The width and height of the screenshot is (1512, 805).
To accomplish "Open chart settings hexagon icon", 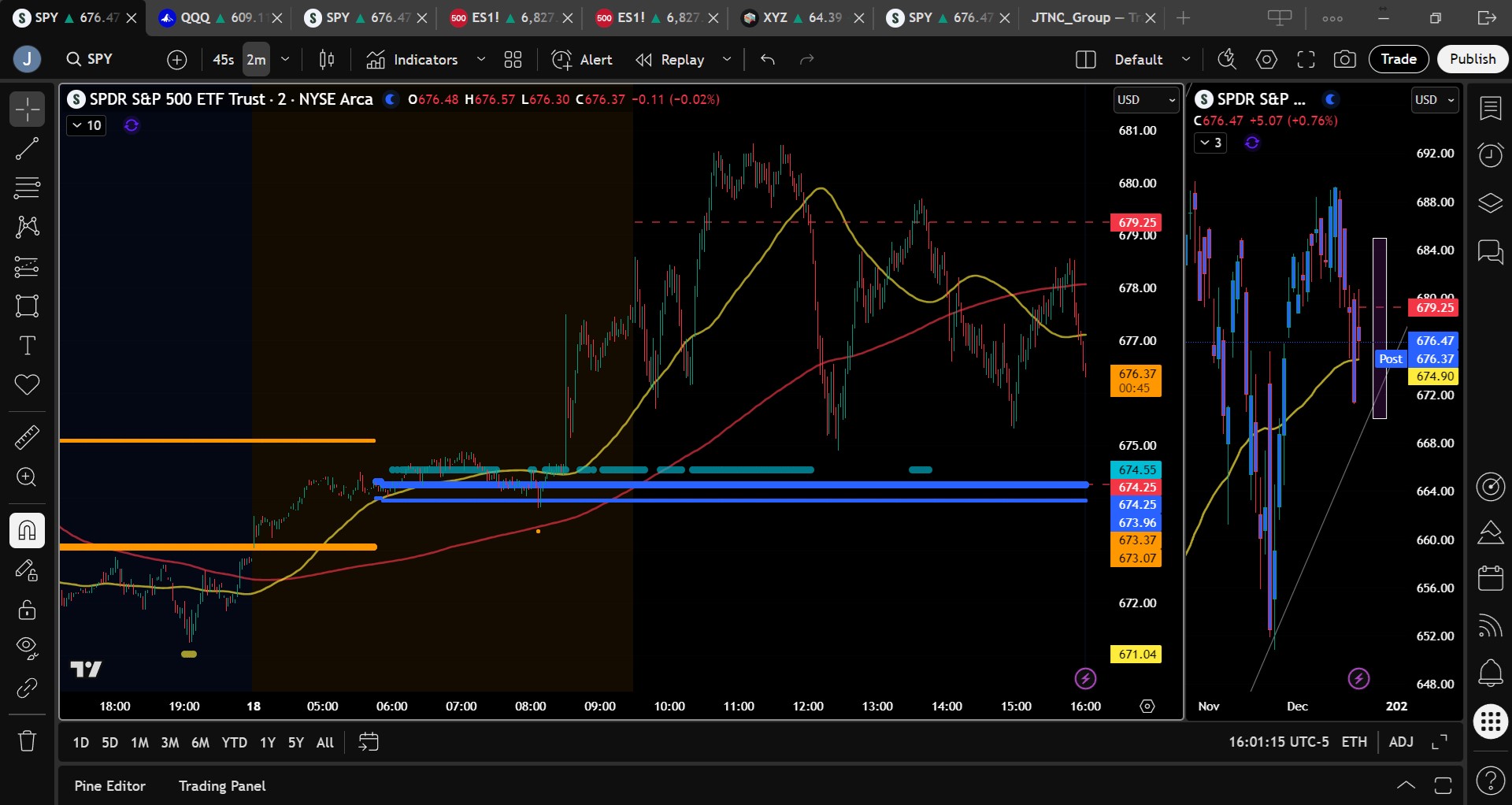I will [1266, 59].
